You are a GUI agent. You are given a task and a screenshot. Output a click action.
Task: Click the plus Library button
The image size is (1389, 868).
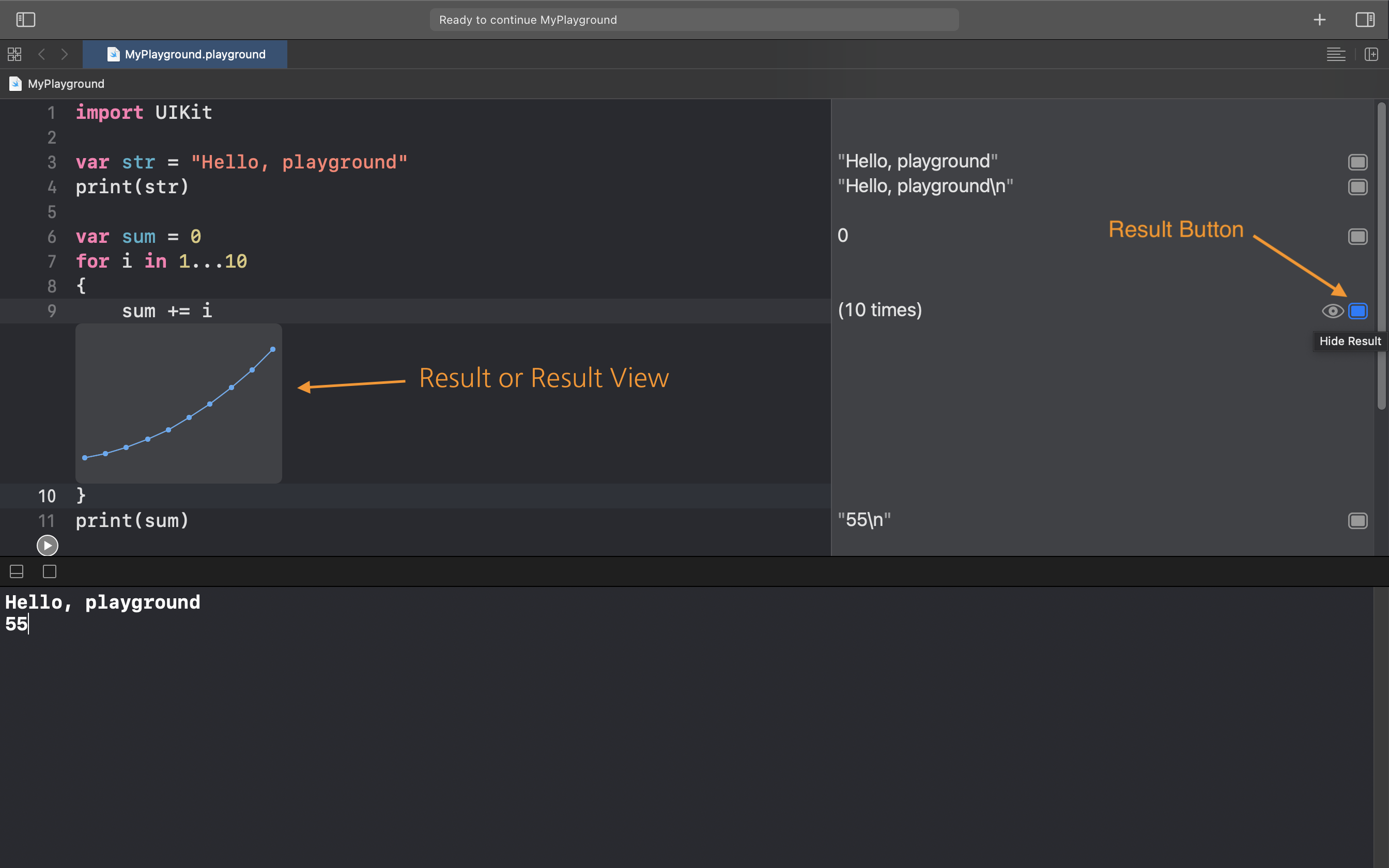click(x=1320, y=20)
